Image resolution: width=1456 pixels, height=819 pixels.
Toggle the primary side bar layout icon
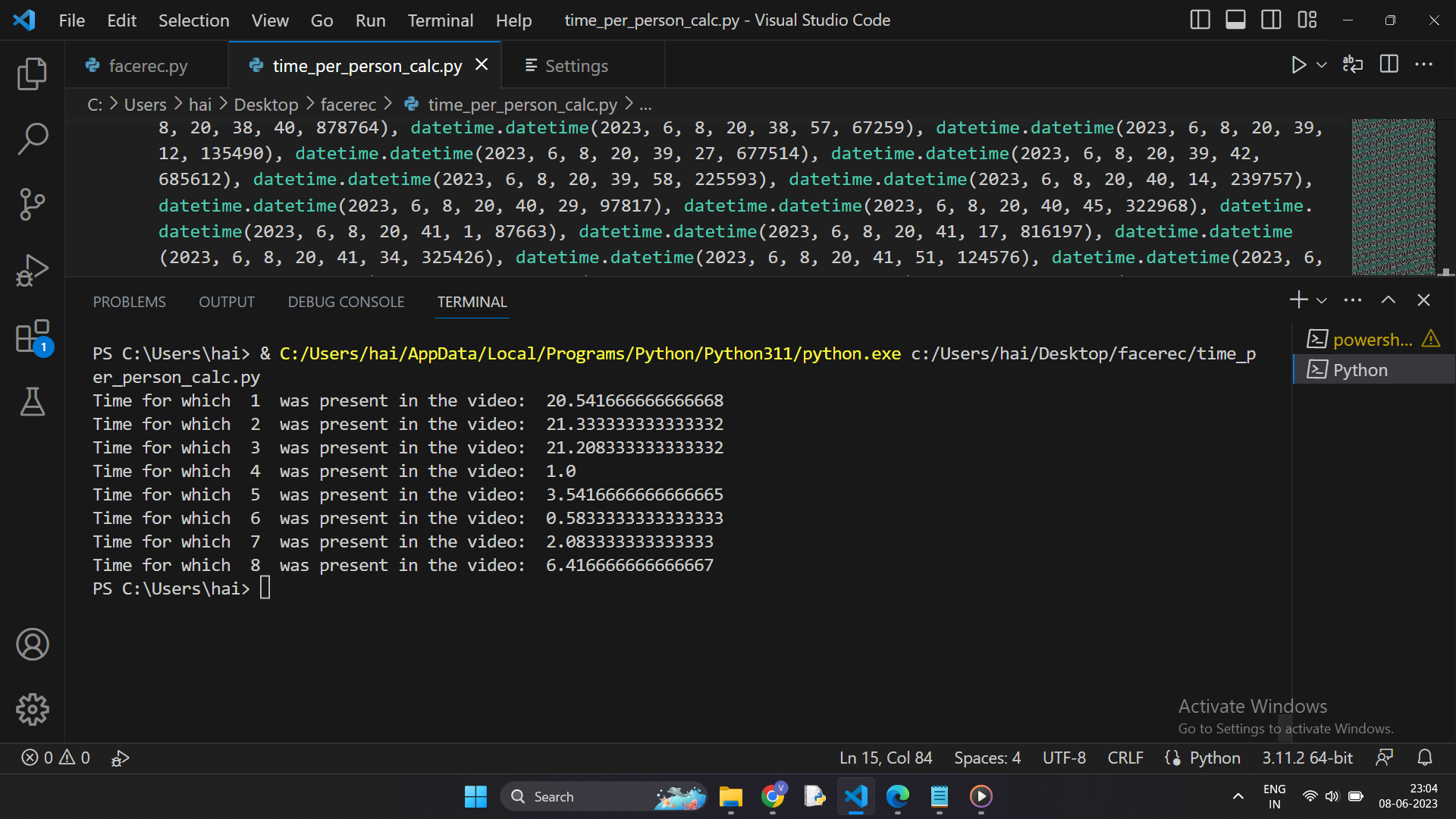coord(1200,20)
